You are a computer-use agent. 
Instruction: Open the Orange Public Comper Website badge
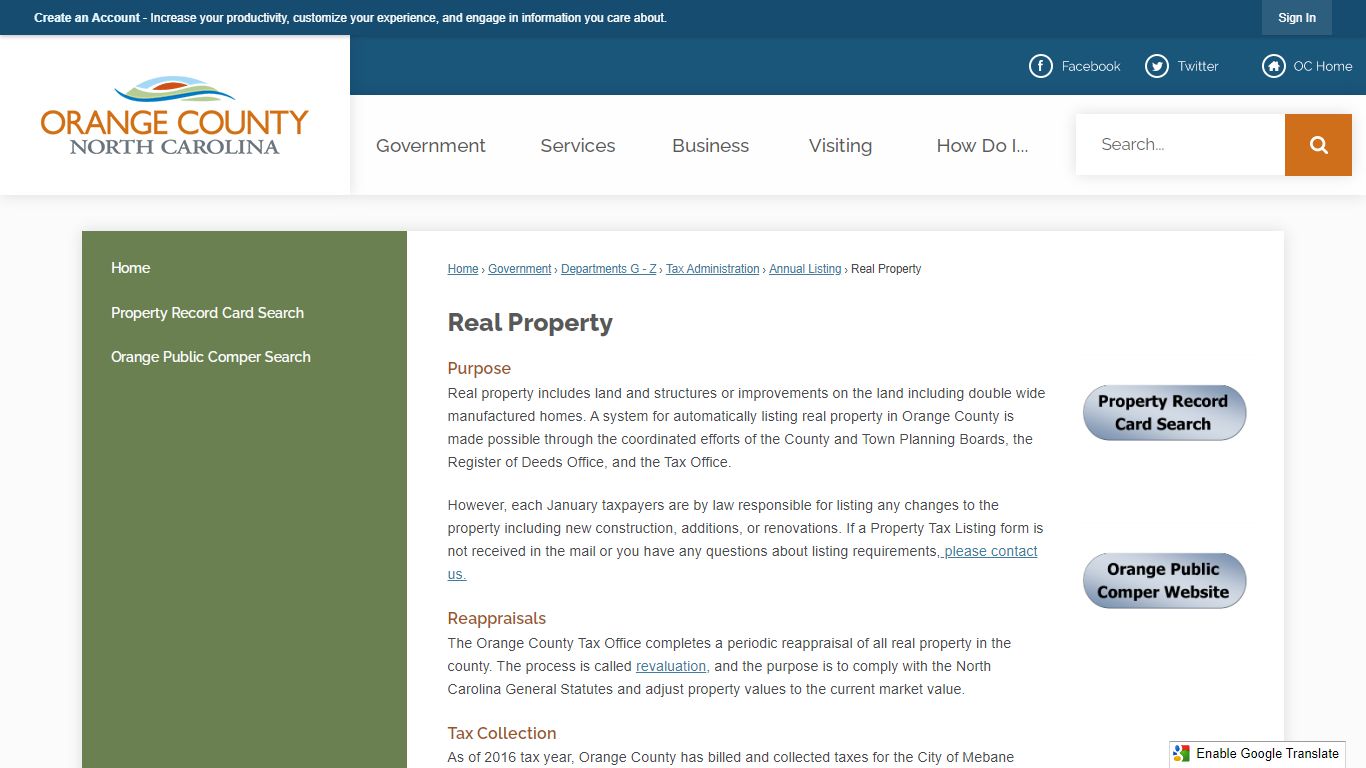pos(1164,581)
